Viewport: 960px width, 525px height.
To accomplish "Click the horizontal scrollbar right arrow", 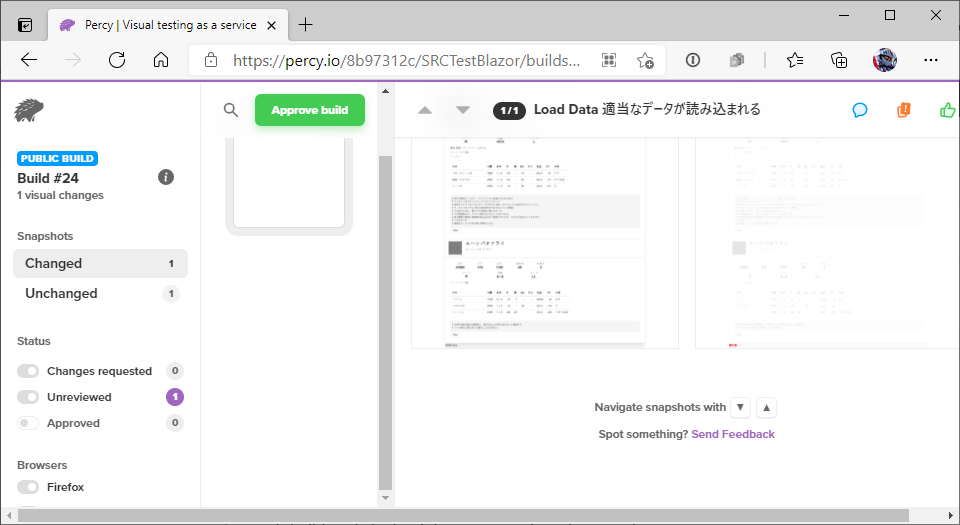I will pos(951,515).
